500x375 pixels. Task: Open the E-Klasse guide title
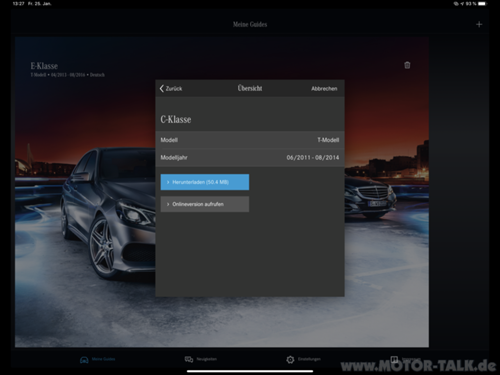pos(44,66)
